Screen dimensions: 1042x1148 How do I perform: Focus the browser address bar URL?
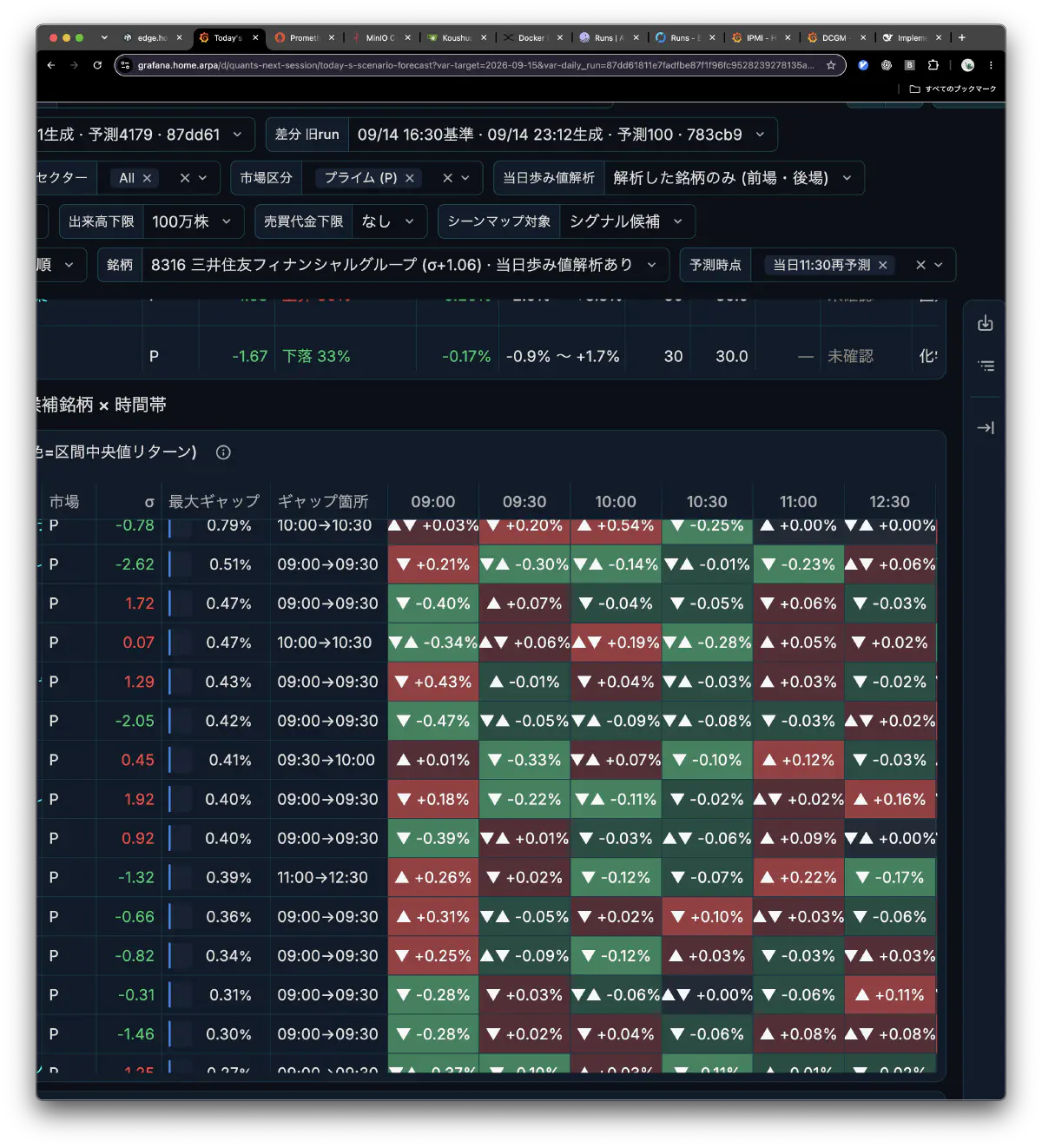[476, 65]
